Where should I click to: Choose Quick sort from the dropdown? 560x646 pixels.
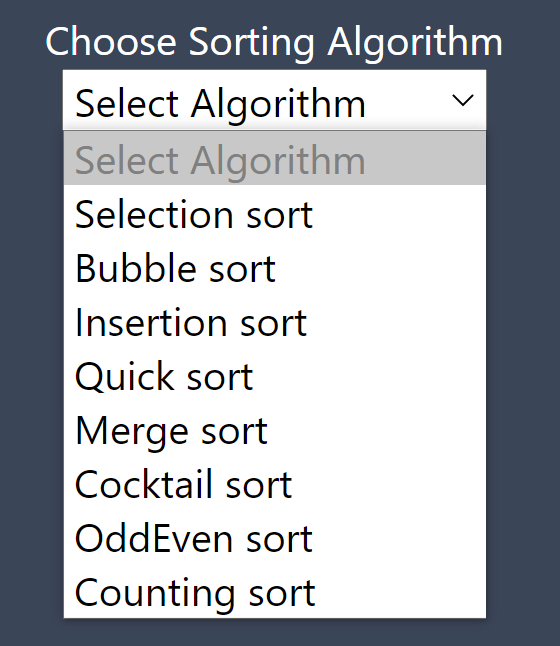(x=275, y=376)
